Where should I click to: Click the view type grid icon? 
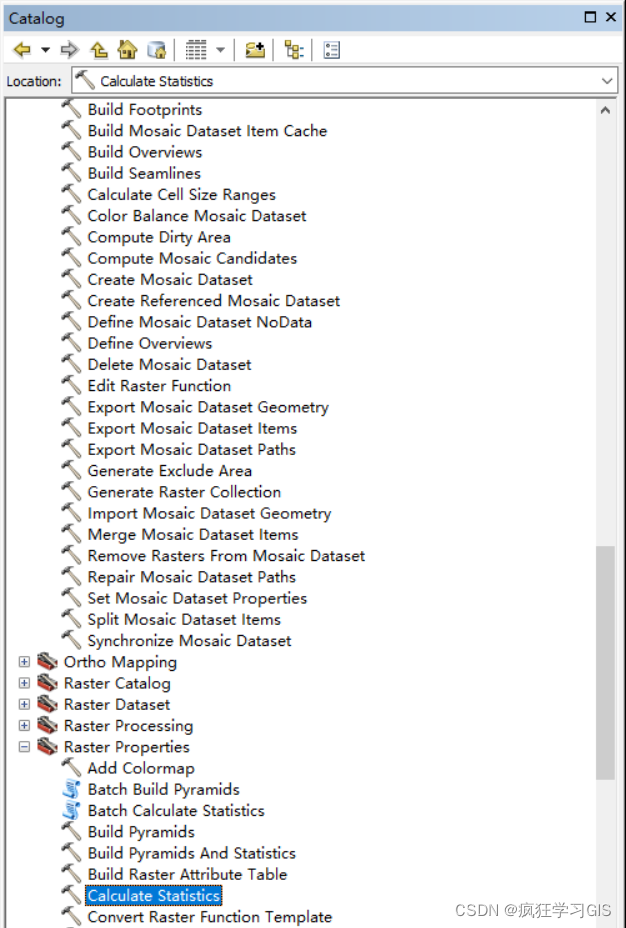coord(196,50)
